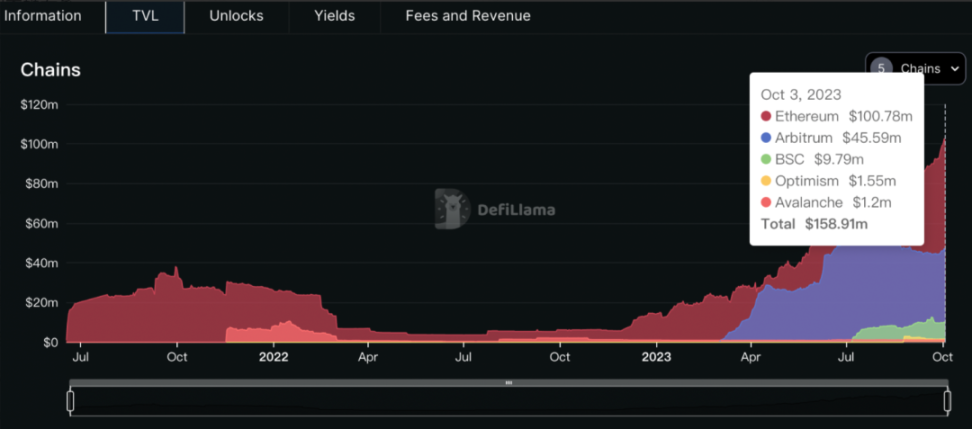Image resolution: width=972 pixels, height=429 pixels.
Task: Expand the Chains dropdown chevron arrow
Action: pos(954,68)
